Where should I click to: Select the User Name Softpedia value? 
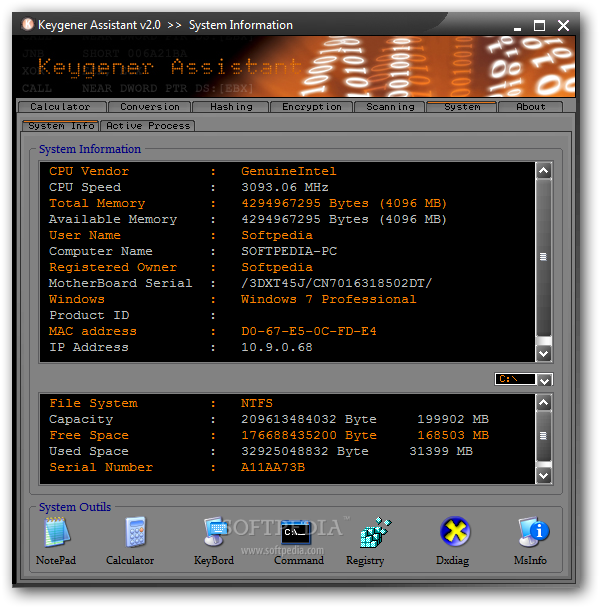point(277,235)
